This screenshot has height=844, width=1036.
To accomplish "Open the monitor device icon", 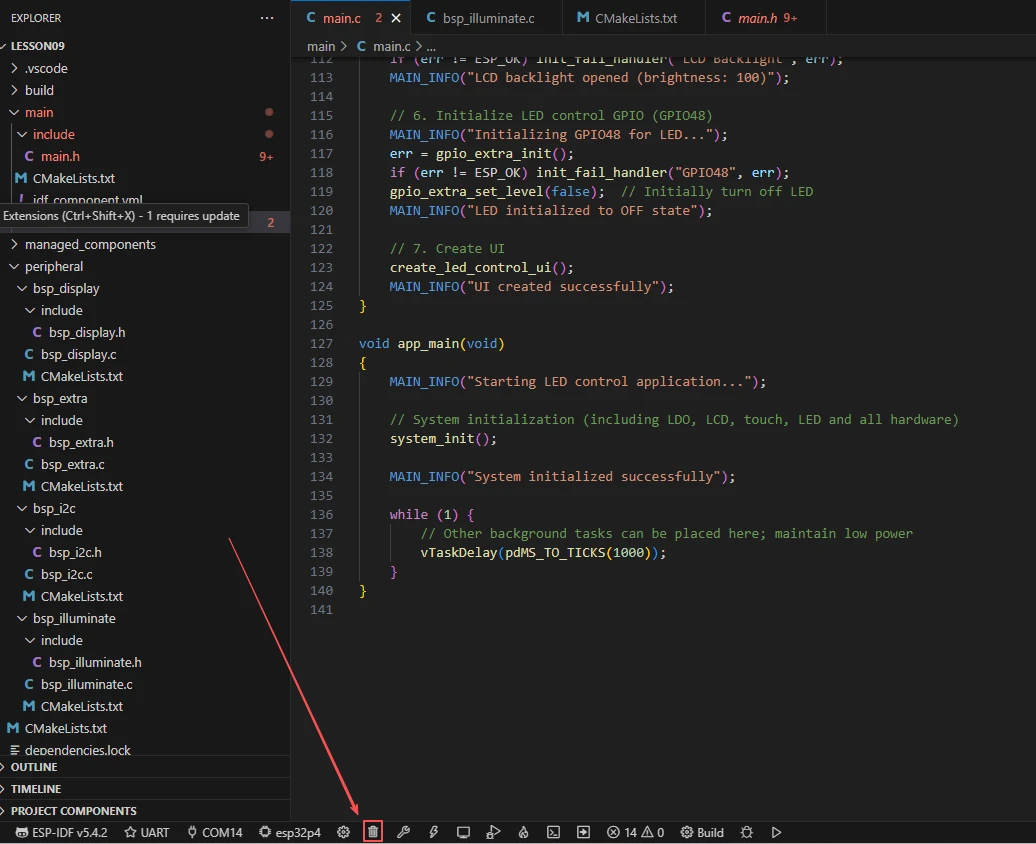I will pyautogui.click(x=463, y=832).
